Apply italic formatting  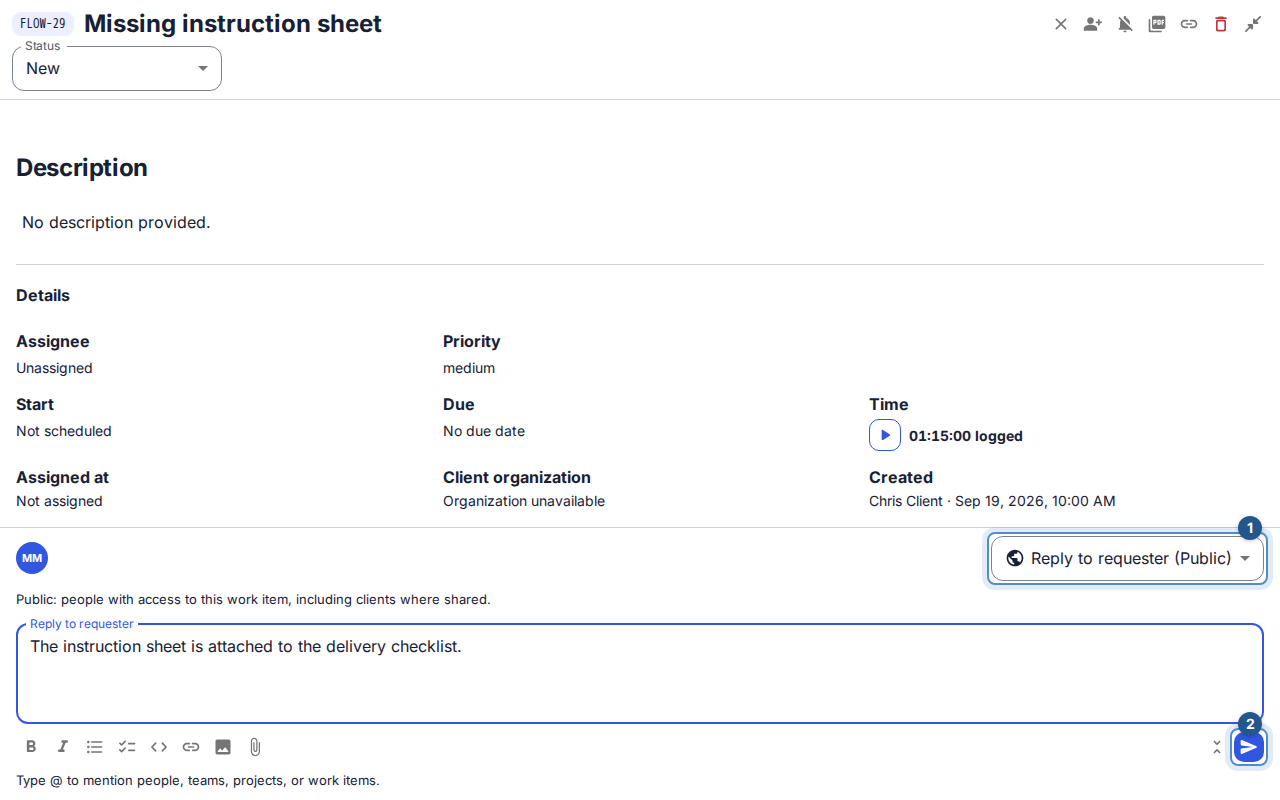pyautogui.click(x=63, y=746)
